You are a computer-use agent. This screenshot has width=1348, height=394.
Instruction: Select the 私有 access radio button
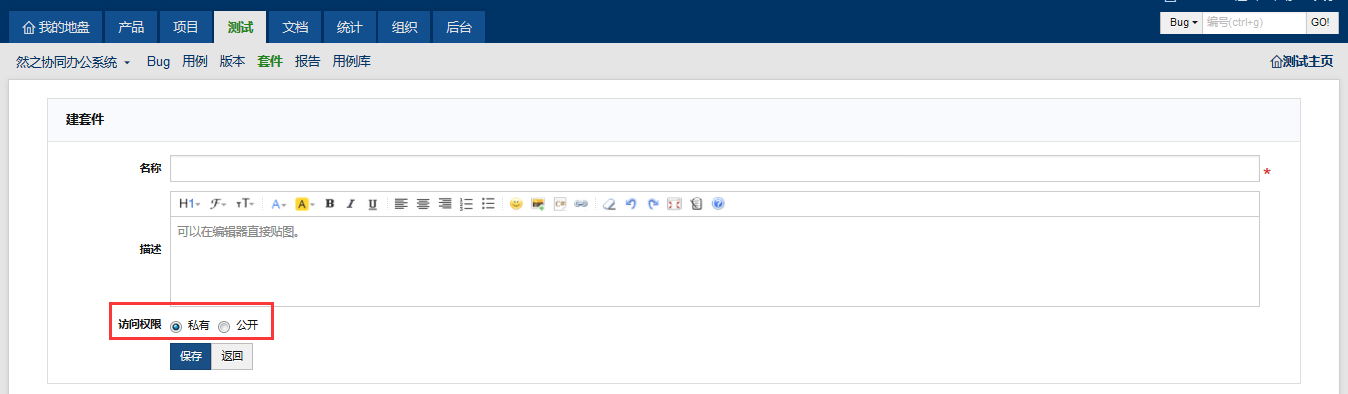(x=176, y=326)
